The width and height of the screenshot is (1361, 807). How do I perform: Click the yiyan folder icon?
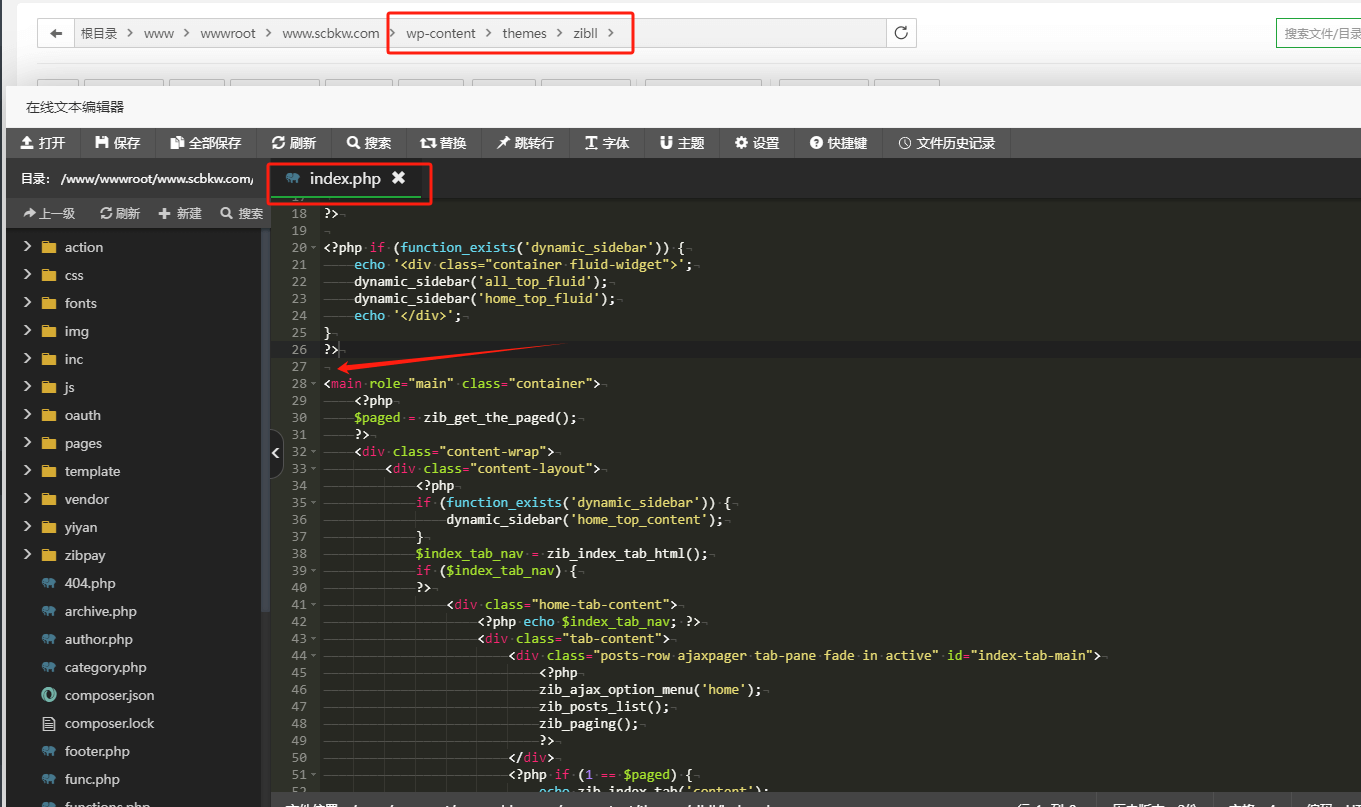[49, 527]
